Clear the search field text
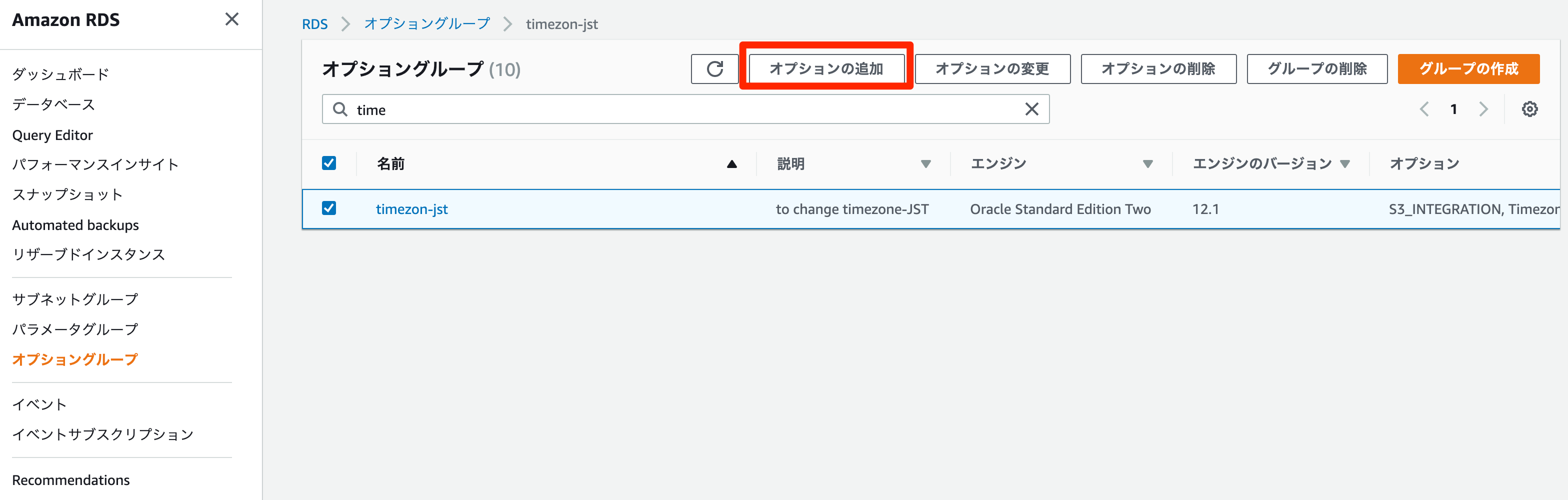 tap(1031, 109)
